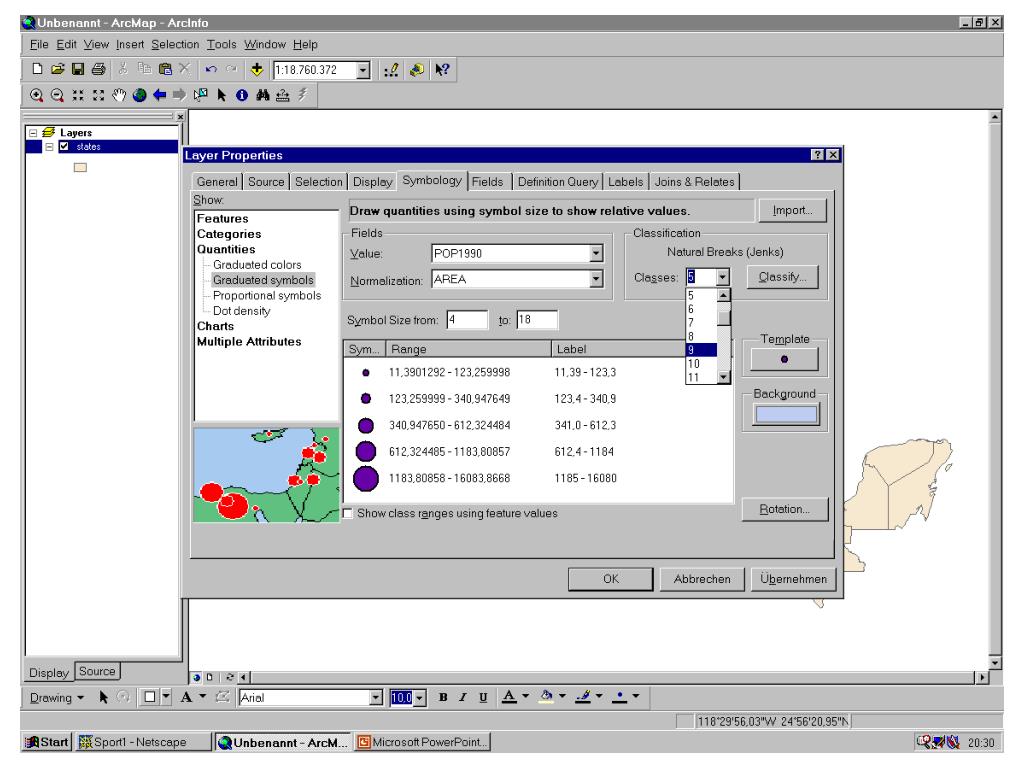Pick the Select Elements arrow tool

(221, 95)
